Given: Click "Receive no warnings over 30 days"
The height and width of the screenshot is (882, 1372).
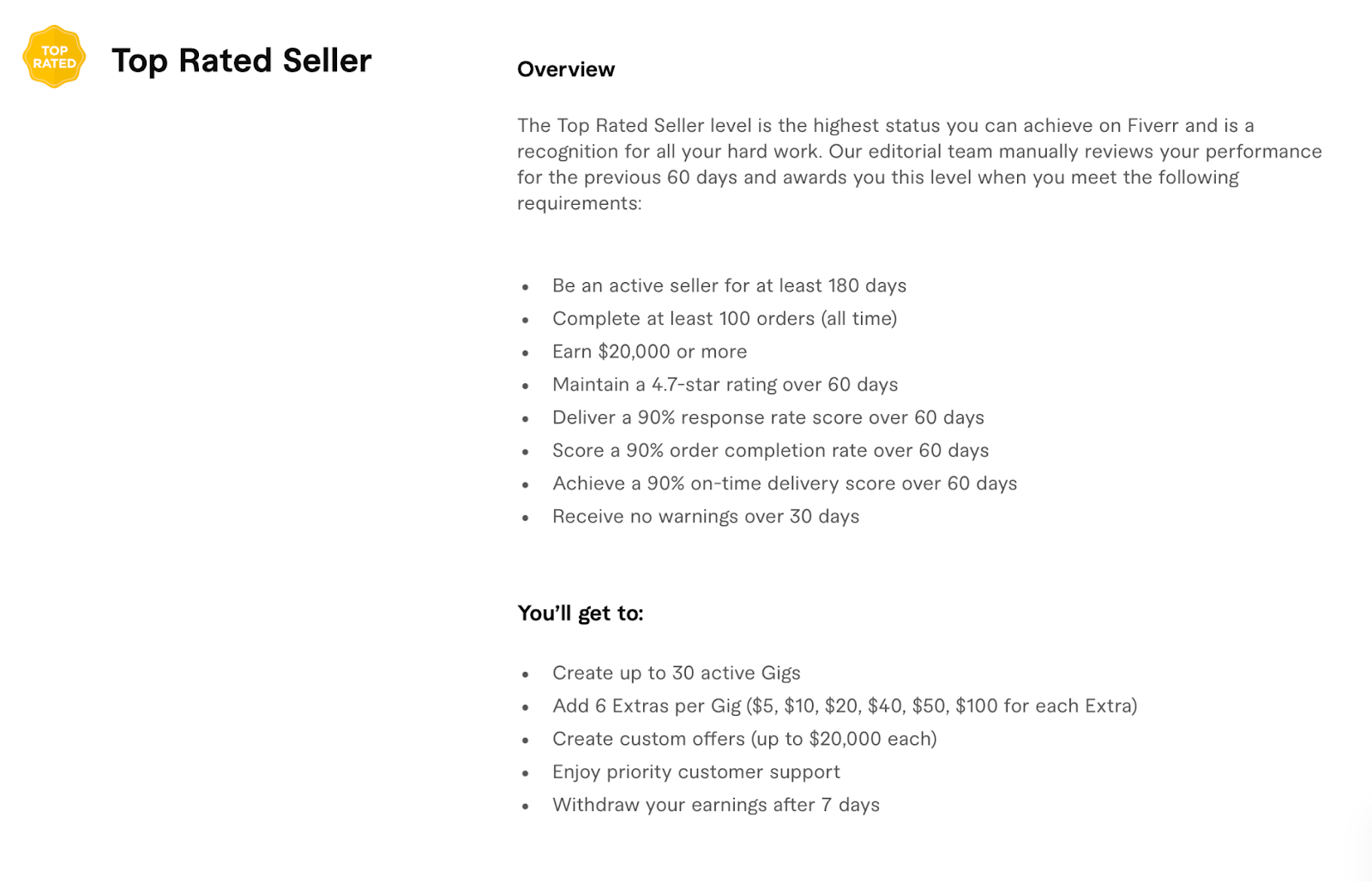Looking at the screenshot, I should click(x=706, y=517).
